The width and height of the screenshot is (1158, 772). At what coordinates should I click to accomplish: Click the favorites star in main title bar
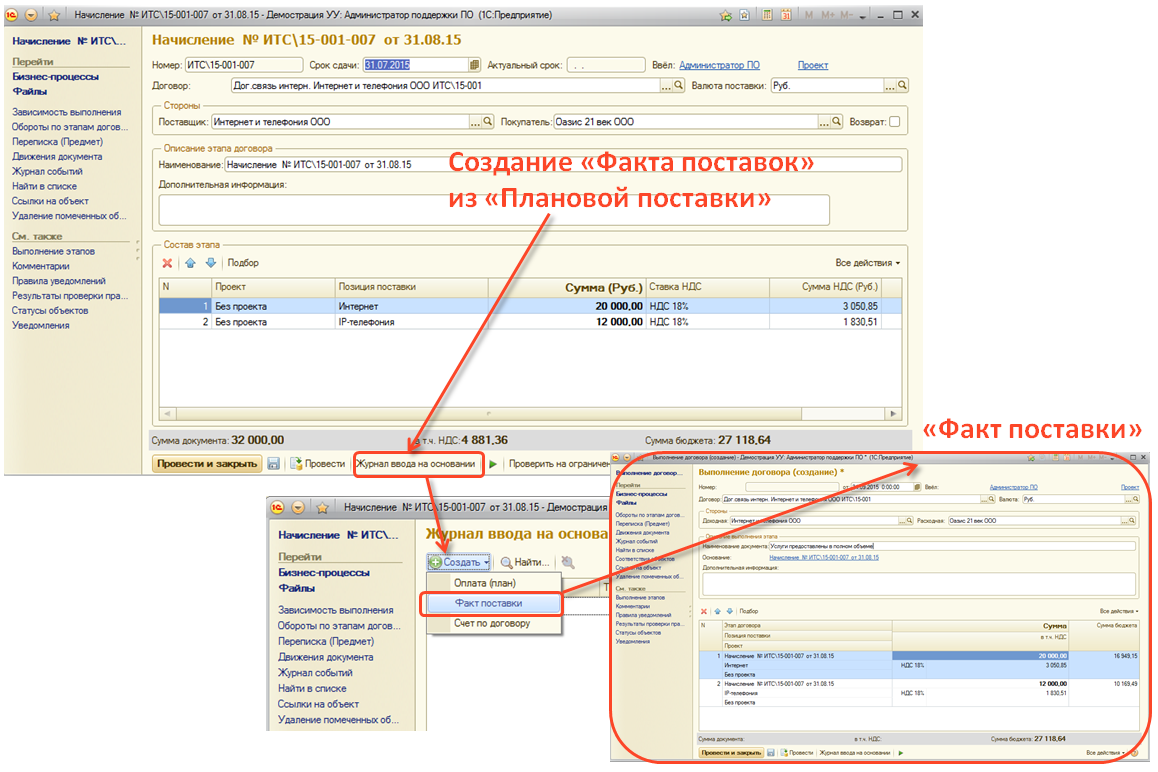pyautogui.click(x=725, y=15)
